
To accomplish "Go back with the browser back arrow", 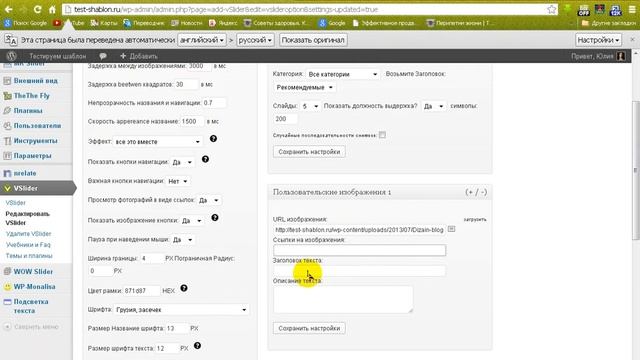I will (8, 9).
